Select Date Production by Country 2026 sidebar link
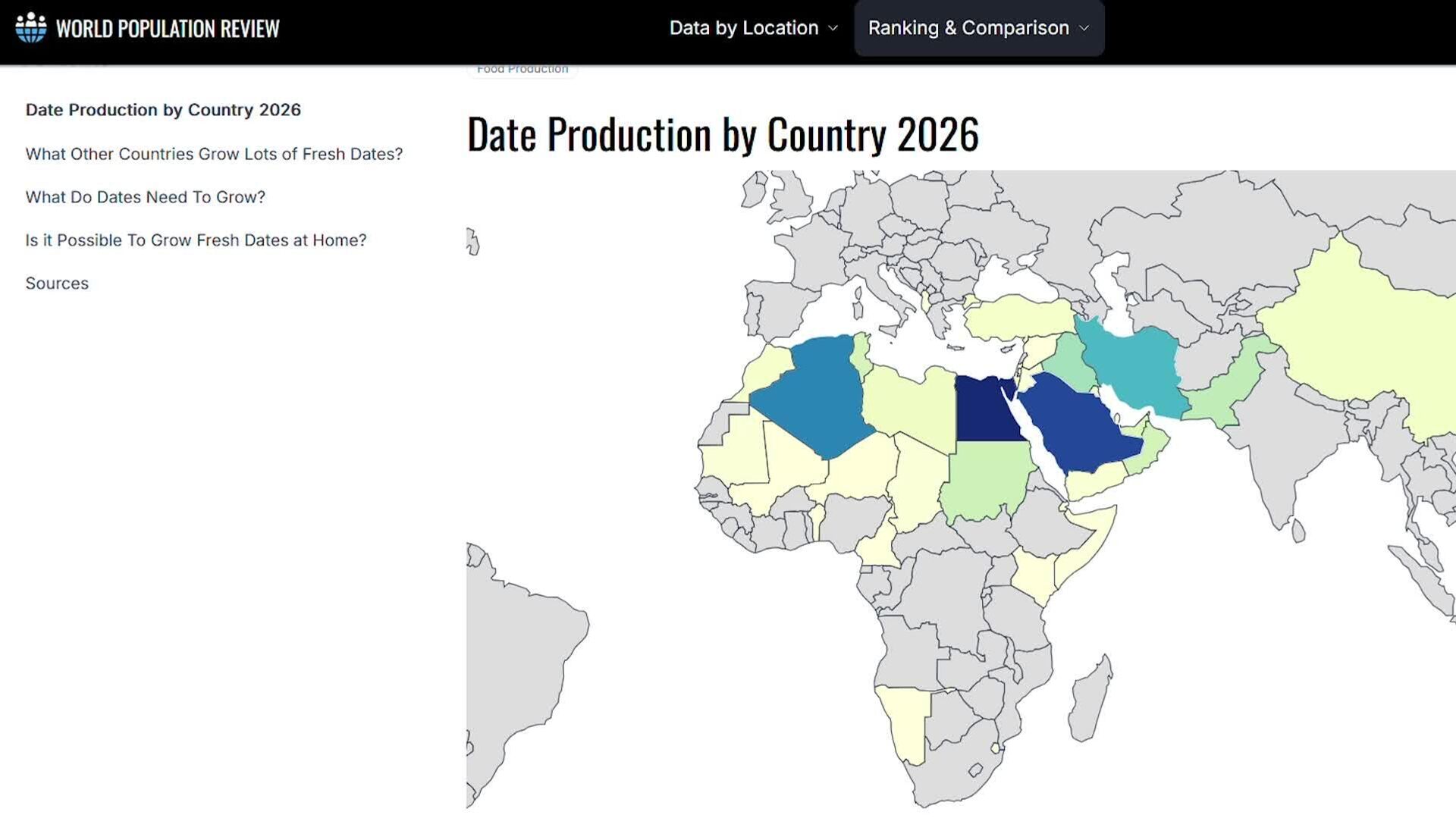 pyautogui.click(x=163, y=110)
